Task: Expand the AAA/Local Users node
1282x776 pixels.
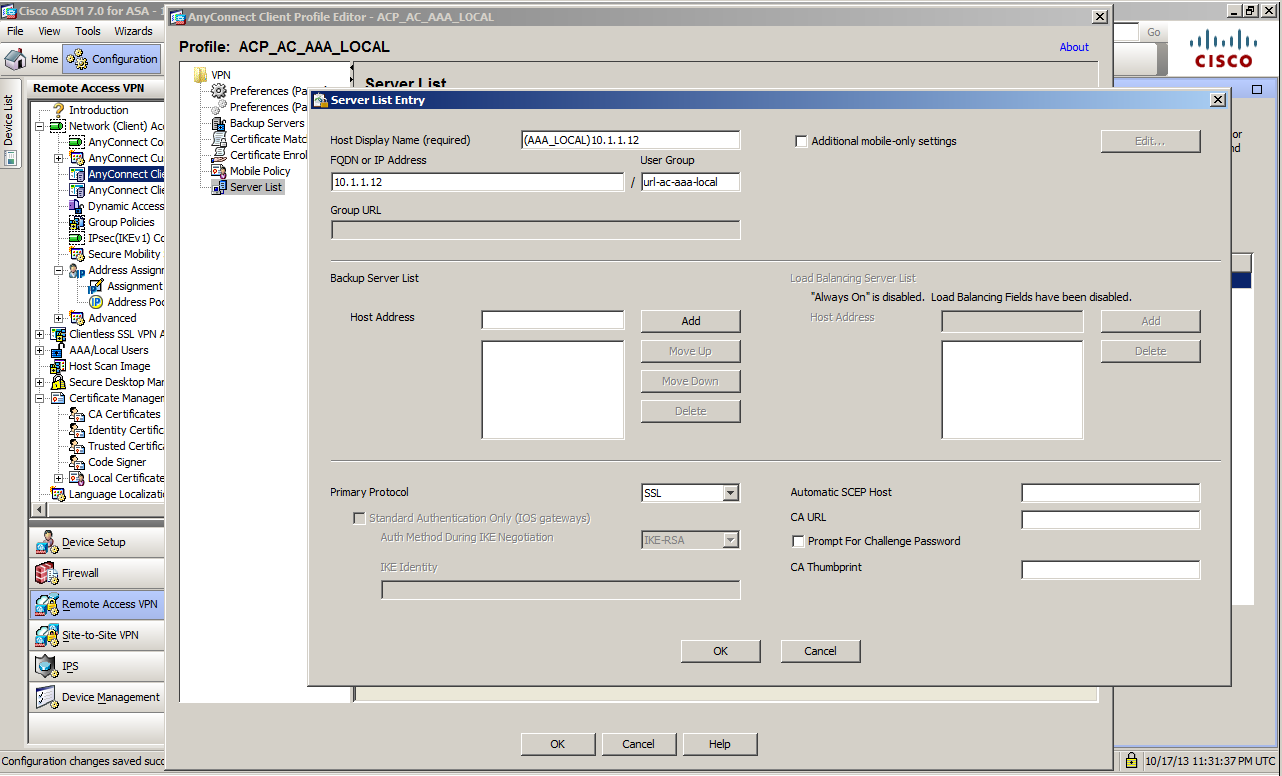Action: tap(39, 350)
